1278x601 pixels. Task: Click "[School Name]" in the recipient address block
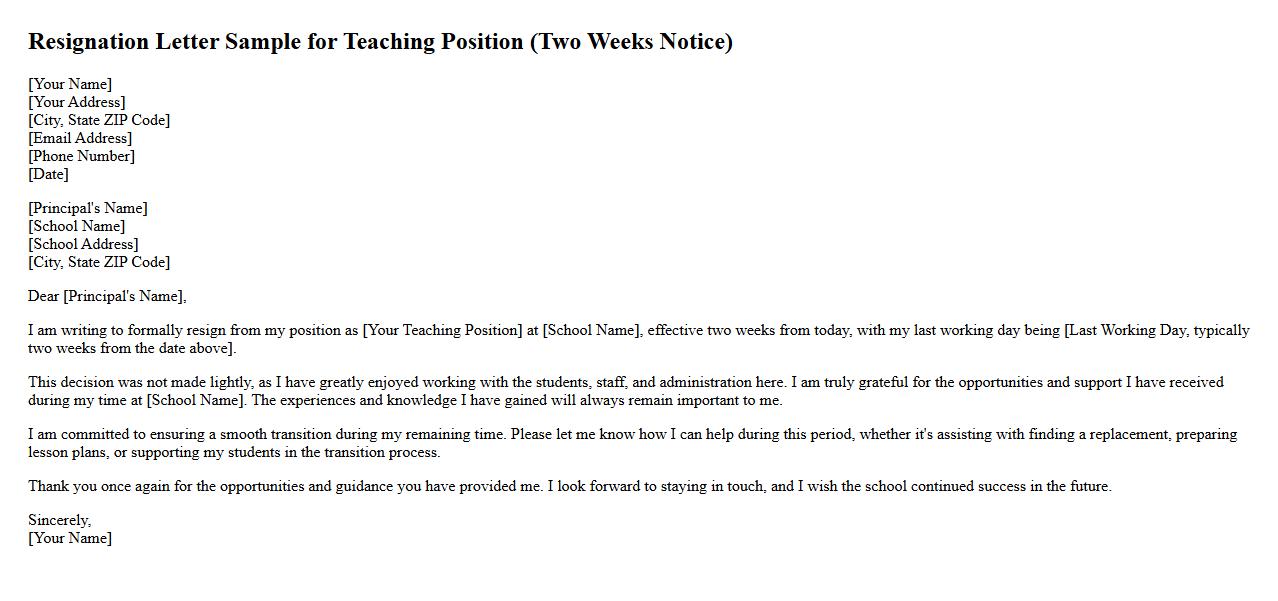point(77,226)
